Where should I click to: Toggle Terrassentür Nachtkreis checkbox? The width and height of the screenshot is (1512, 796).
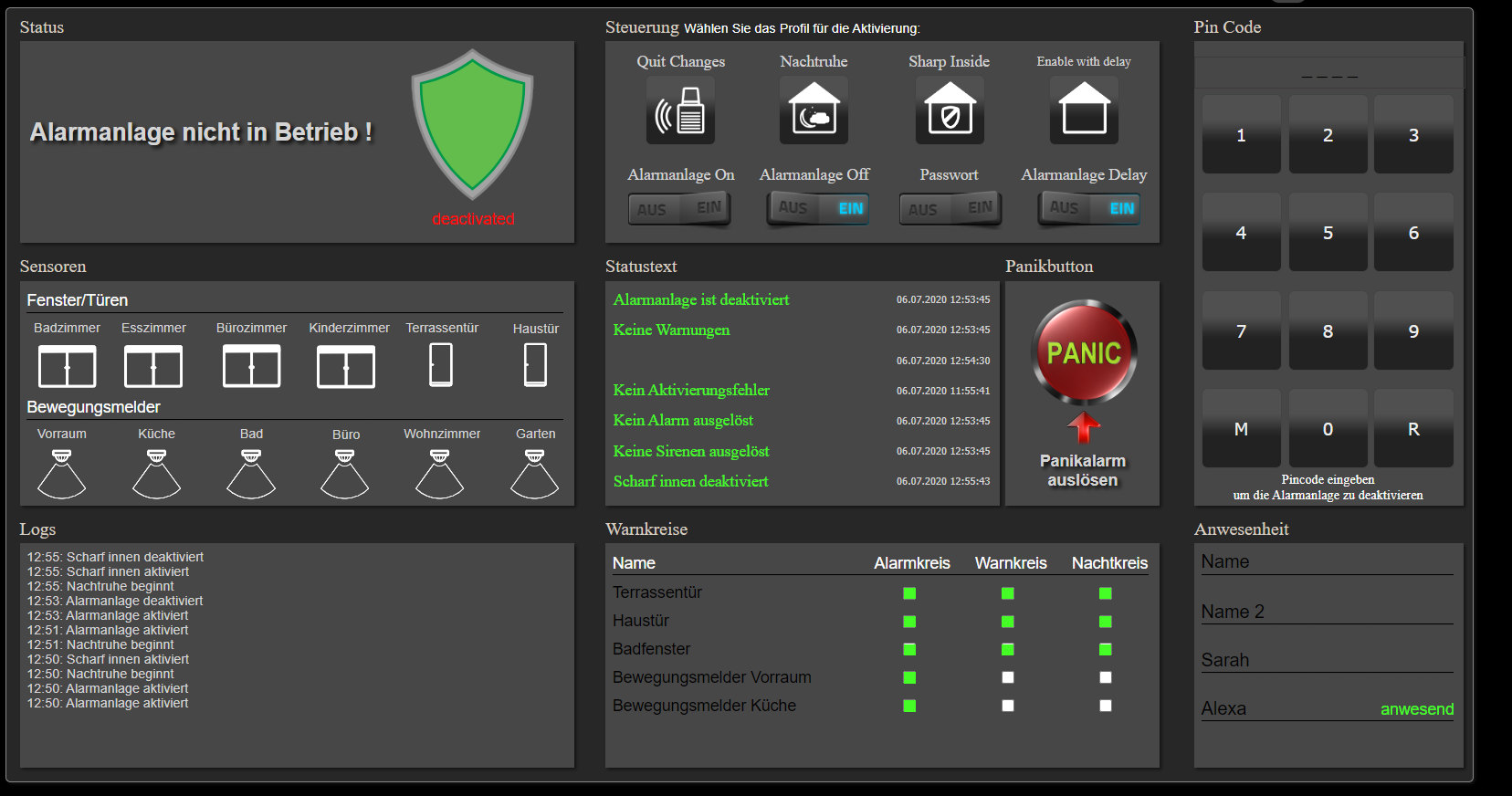coord(1106,593)
